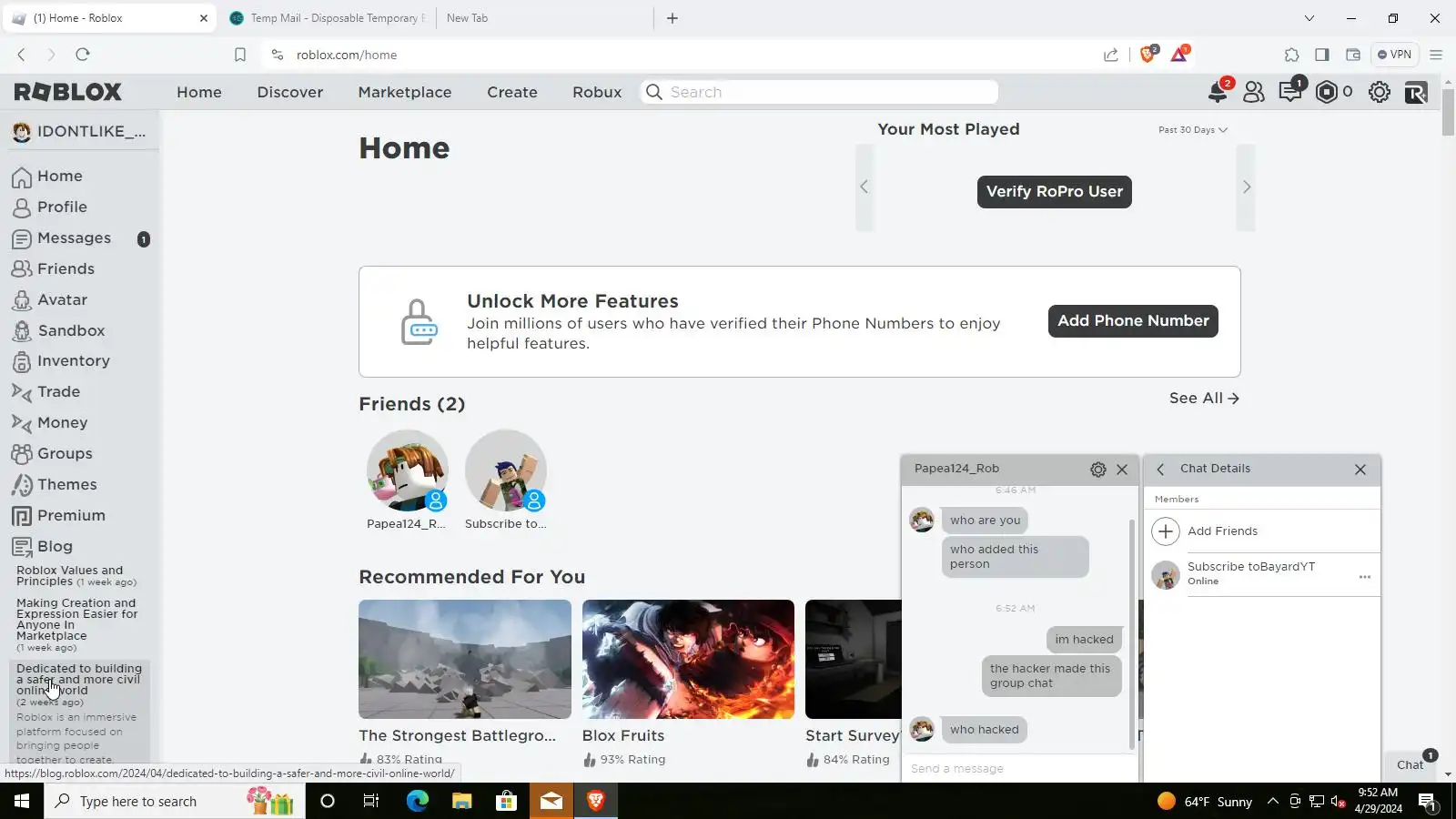Screen dimensions: 1456x819
Task: Switch to the Temp Mail browser tab
Action: point(329,18)
